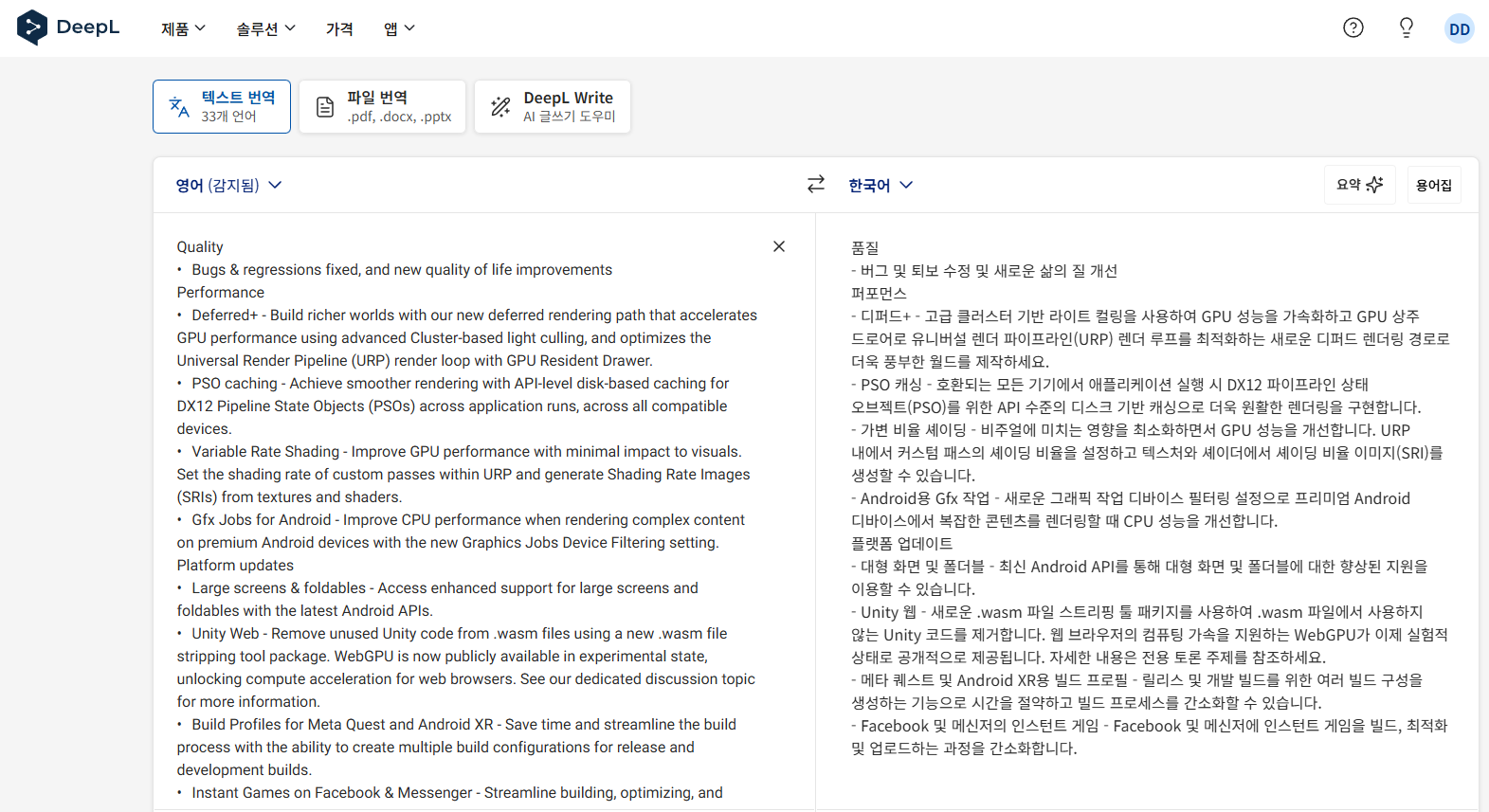Screen dimensions: 1489x812
Task: Open the target language 한국어 dropdown
Action: click(x=881, y=185)
